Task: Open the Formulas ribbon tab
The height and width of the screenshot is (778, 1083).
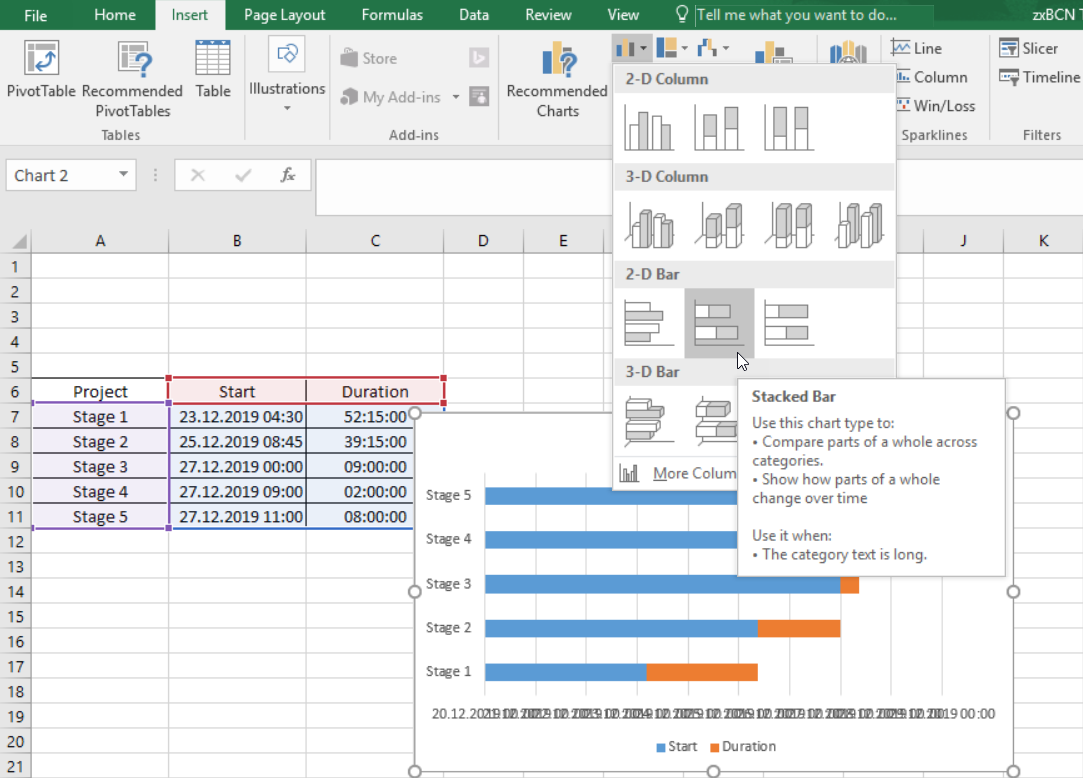Action: pyautogui.click(x=392, y=15)
